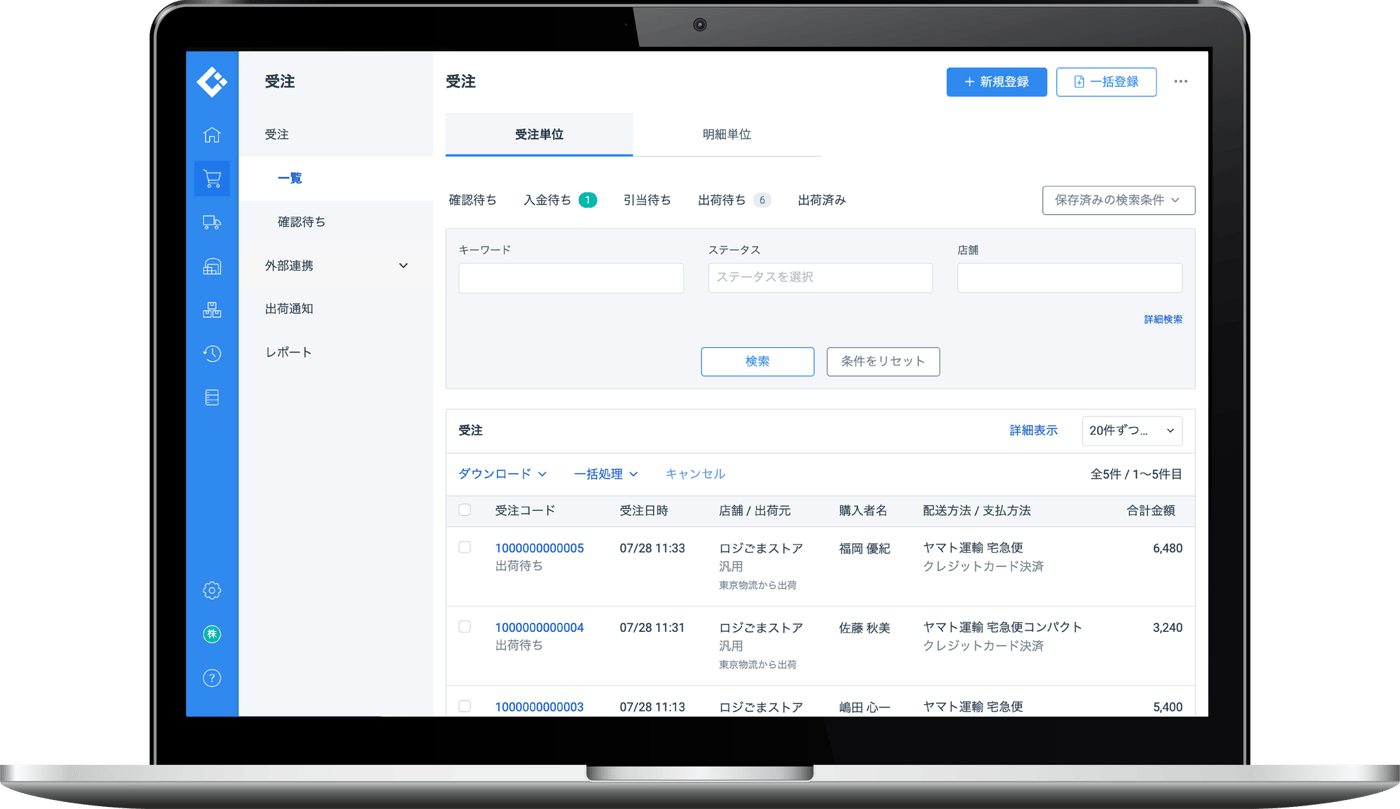Image resolution: width=1400 pixels, height=809 pixels.
Task: Click the green 株 account badge
Action: [x=212, y=634]
